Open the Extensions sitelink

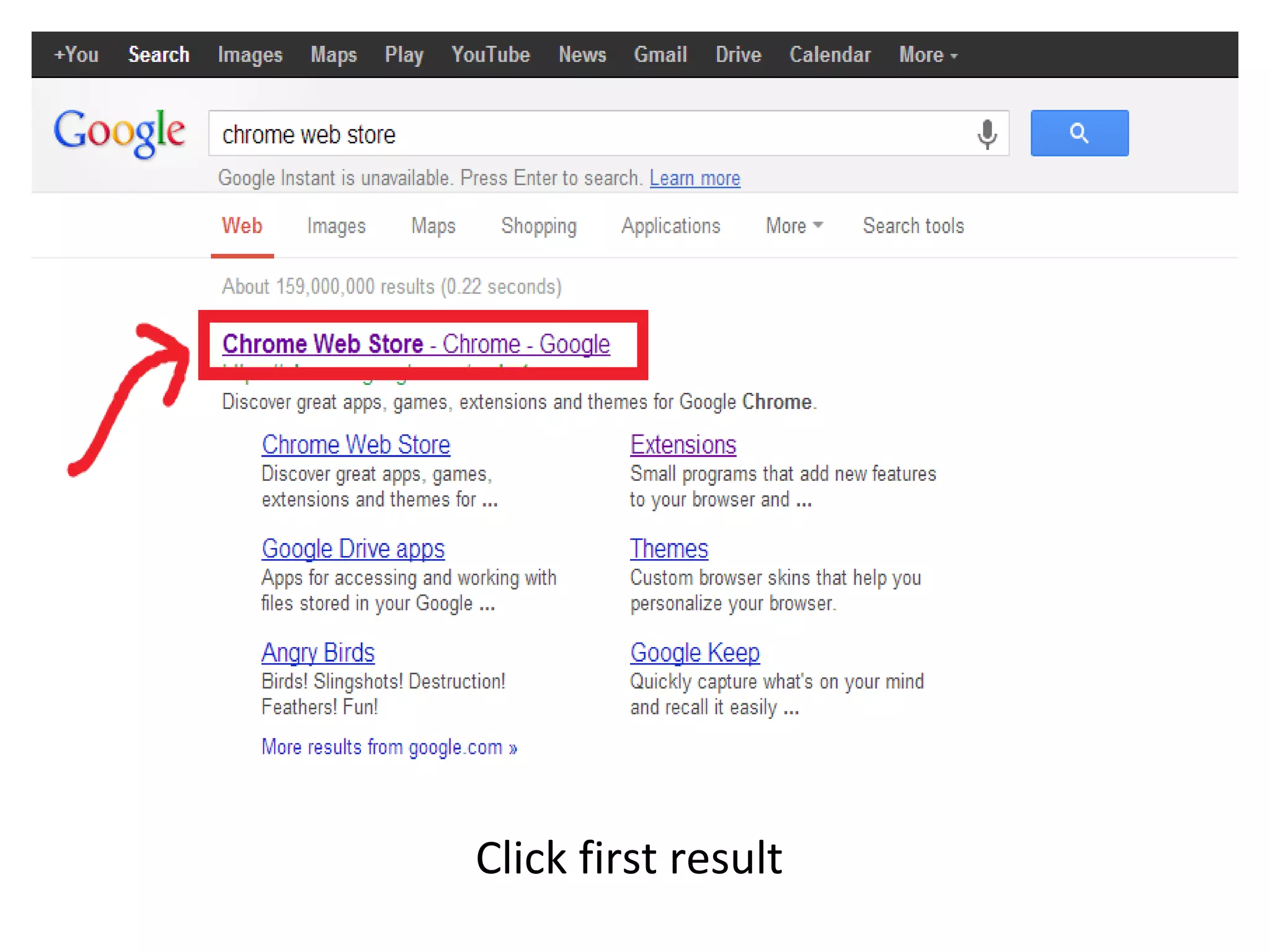pos(683,445)
